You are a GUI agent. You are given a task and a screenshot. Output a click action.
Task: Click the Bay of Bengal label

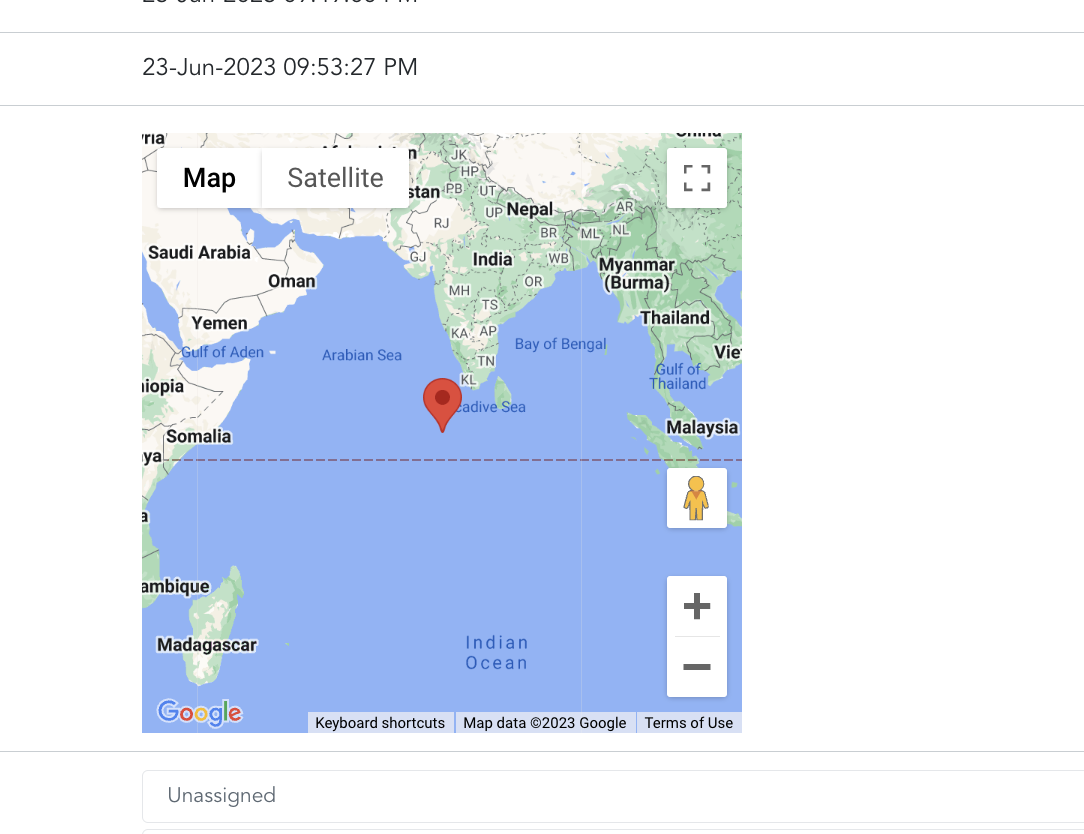click(560, 344)
